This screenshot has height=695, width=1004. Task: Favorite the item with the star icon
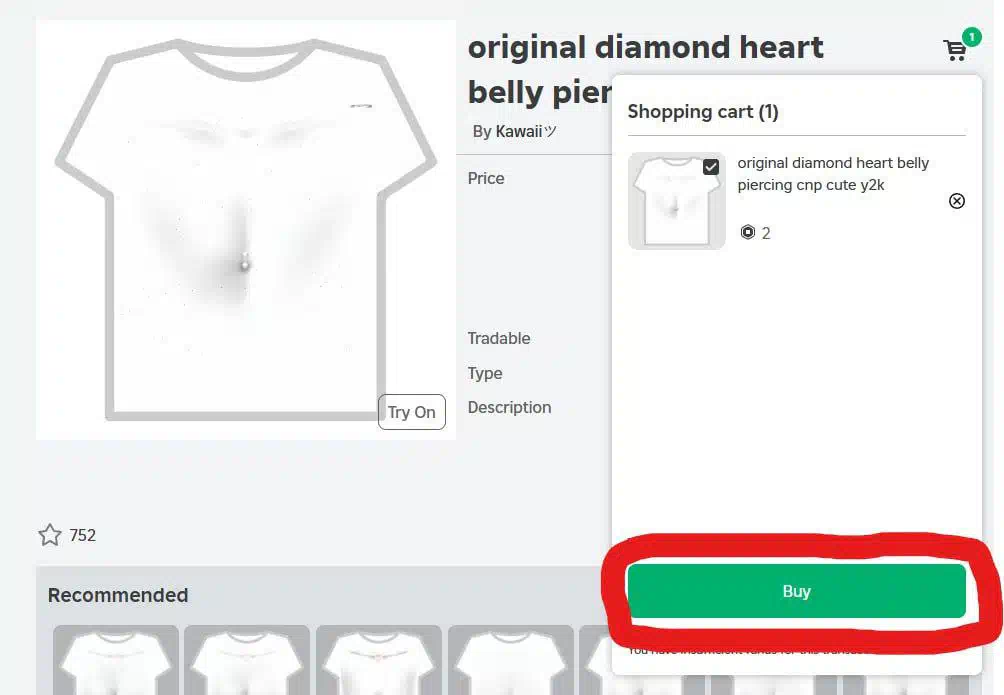(x=50, y=535)
